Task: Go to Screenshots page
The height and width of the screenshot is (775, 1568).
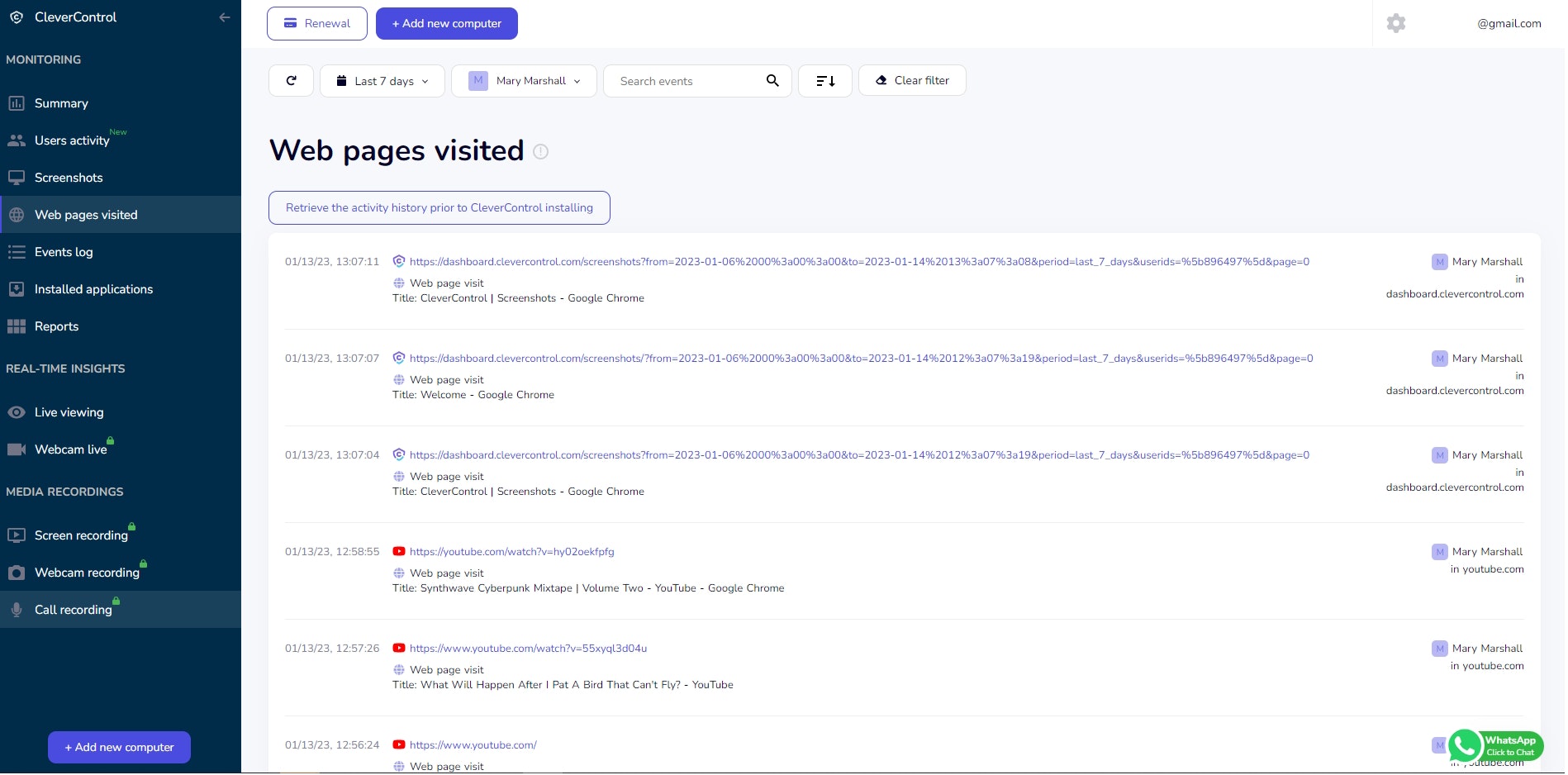Action: point(121,178)
